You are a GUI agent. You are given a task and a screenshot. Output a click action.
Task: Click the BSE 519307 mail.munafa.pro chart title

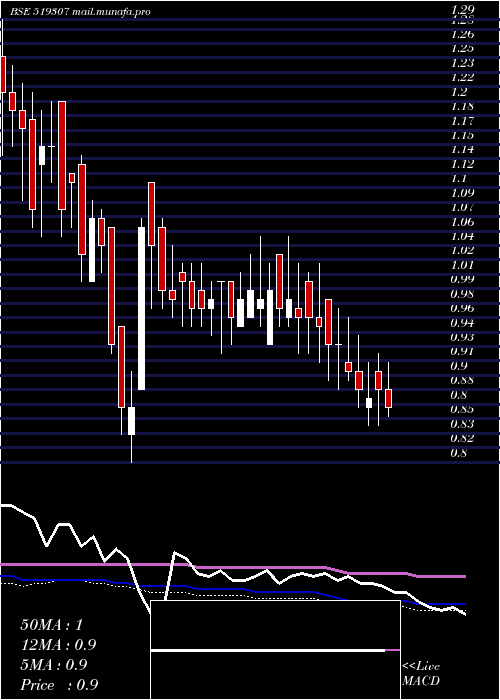pos(80,12)
